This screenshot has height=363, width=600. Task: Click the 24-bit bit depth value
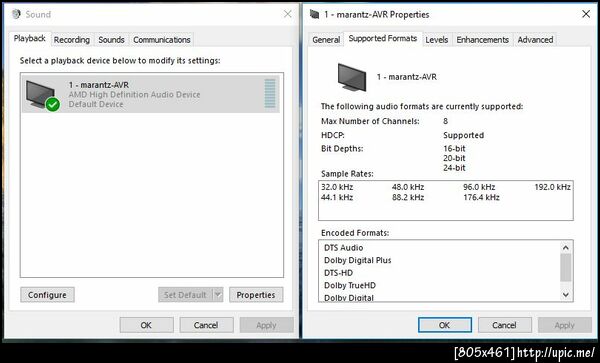click(454, 168)
